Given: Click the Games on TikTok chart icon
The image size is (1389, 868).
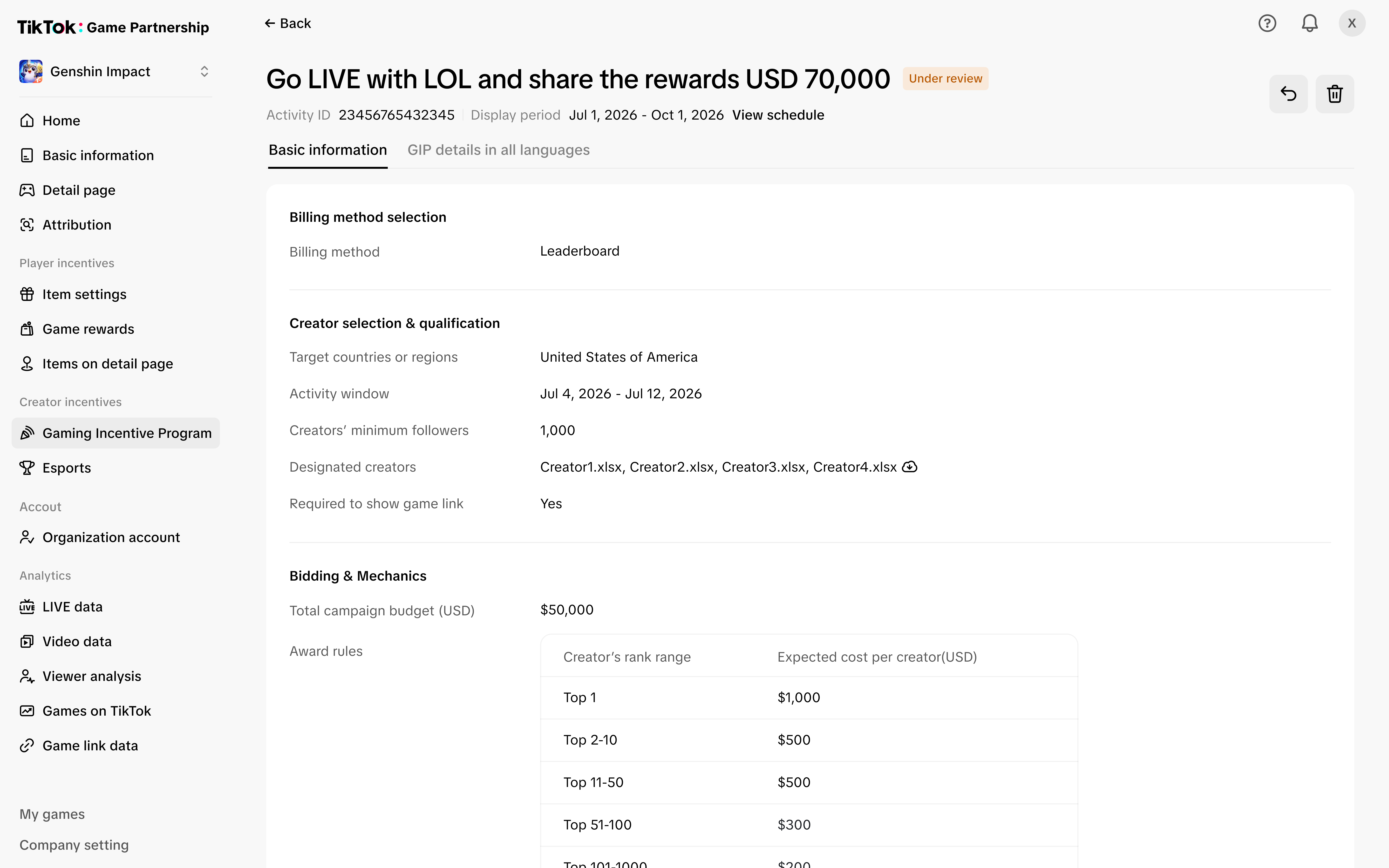Looking at the screenshot, I should tap(27, 711).
